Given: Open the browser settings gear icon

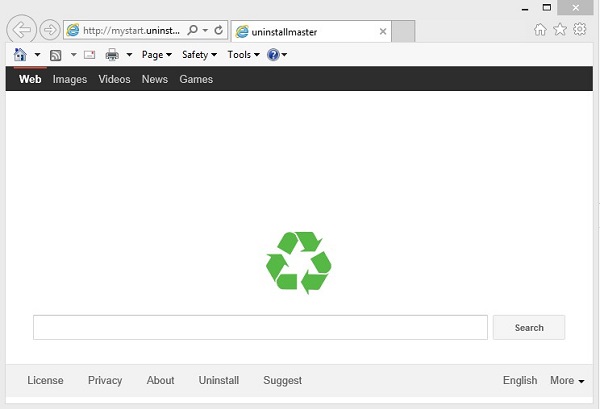Looking at the screenshot, I should click(579, 30).
